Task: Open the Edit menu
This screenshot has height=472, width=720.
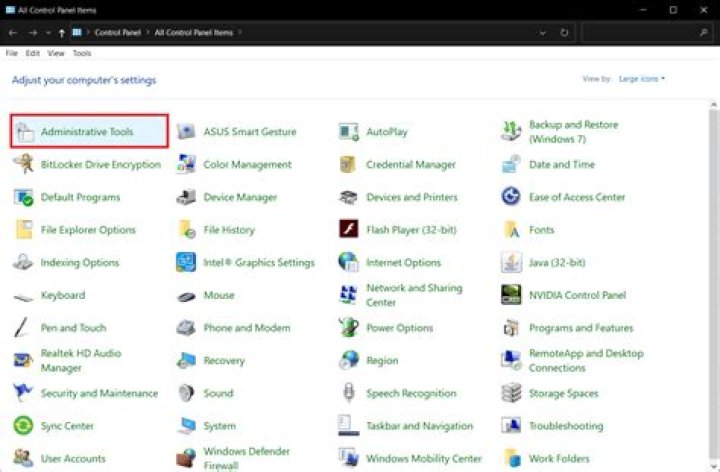Action: click(x=32, y=53)
